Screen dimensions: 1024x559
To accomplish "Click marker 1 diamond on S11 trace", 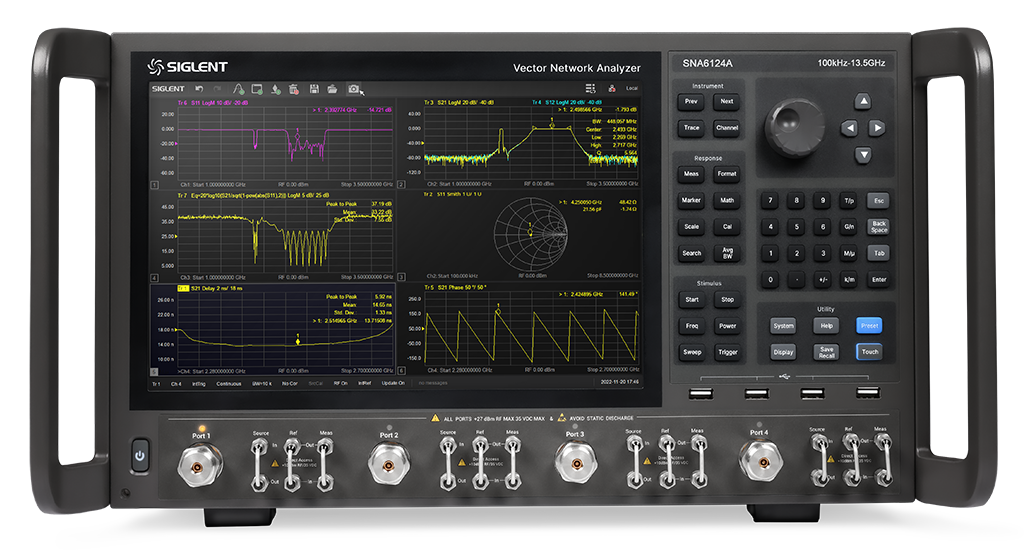I will click(298, 138).
